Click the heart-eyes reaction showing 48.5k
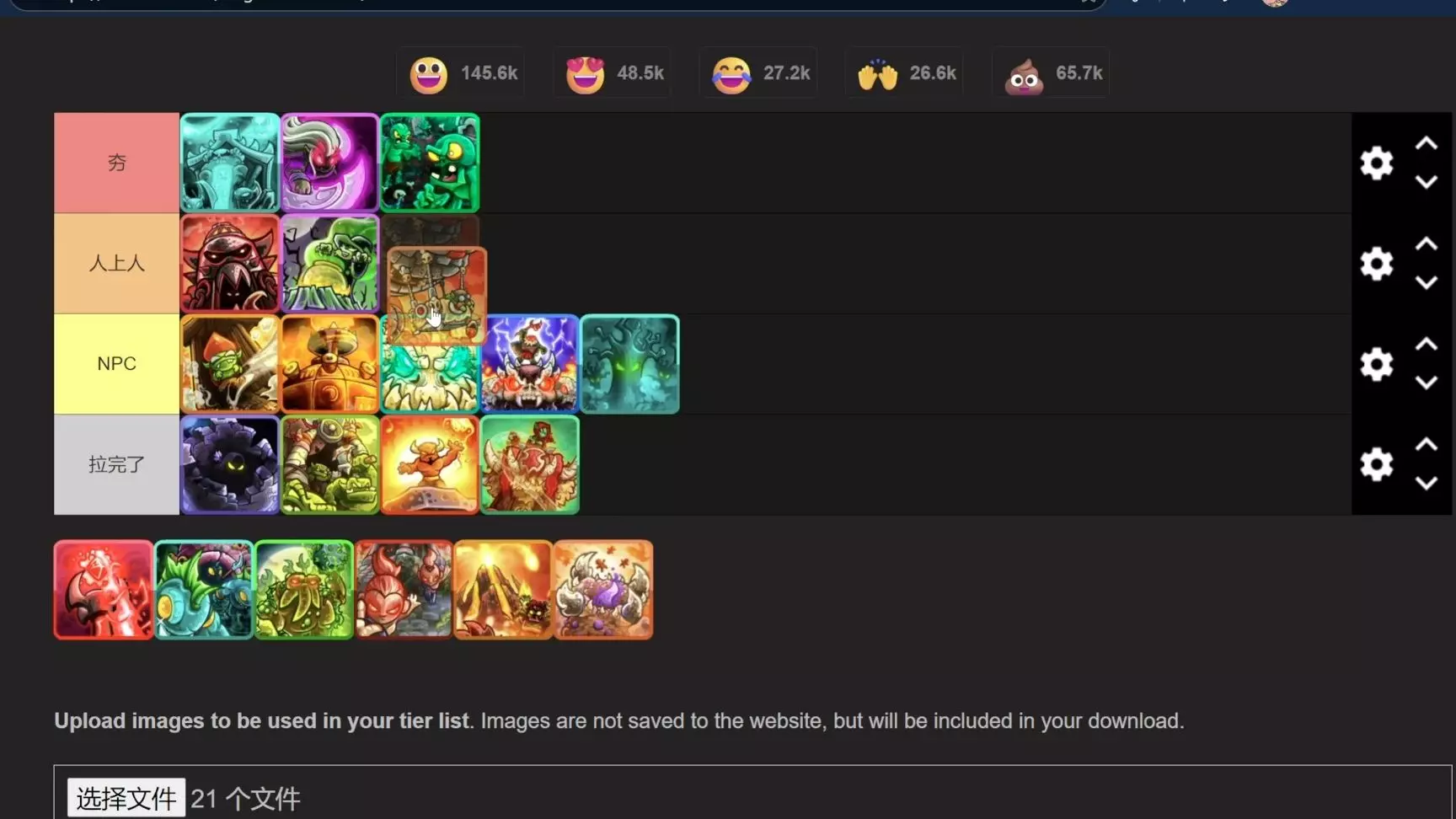This screenshot has width=1456, height=819. click(x=613, y=73)
